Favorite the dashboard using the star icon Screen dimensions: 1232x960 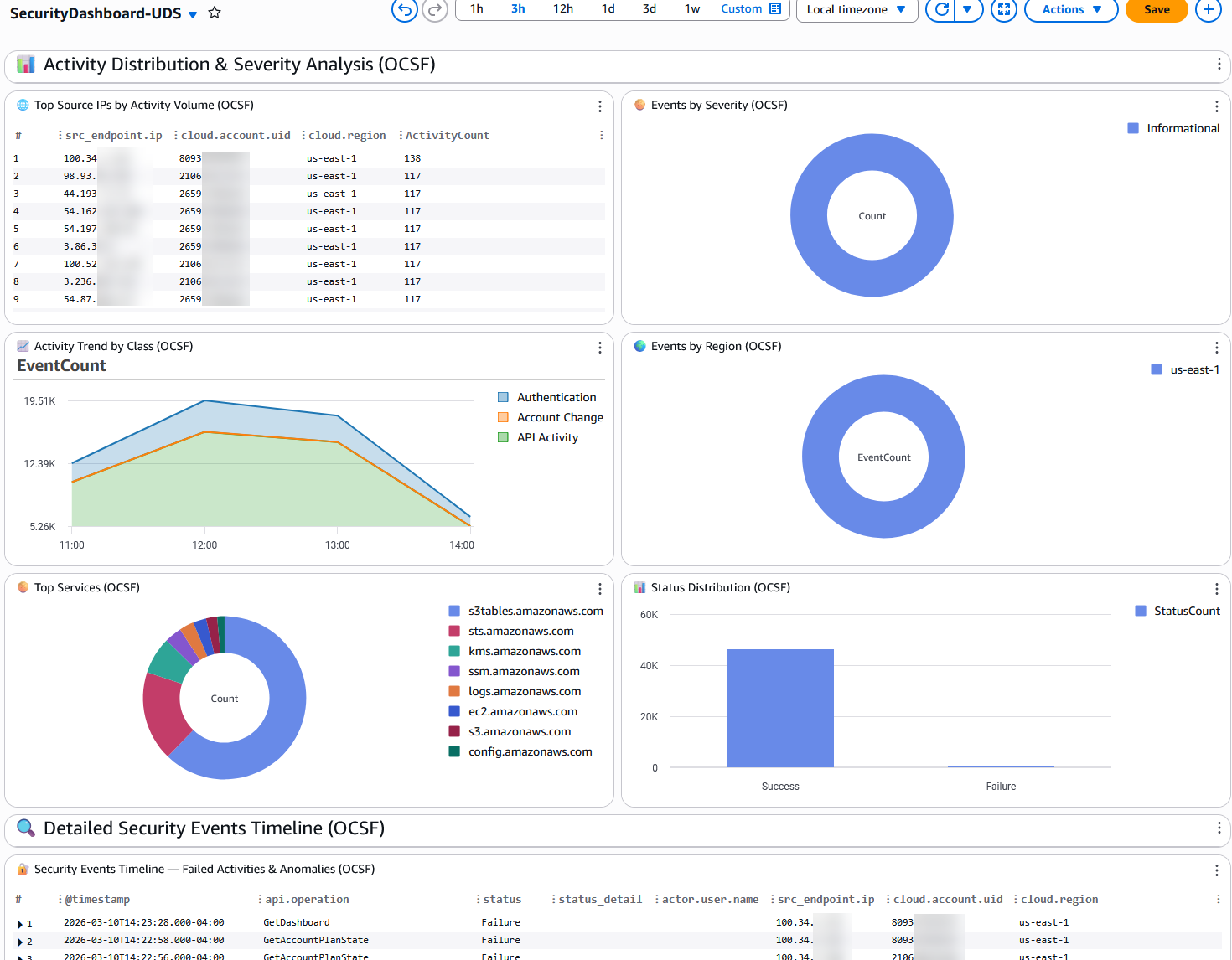[214, 13]
